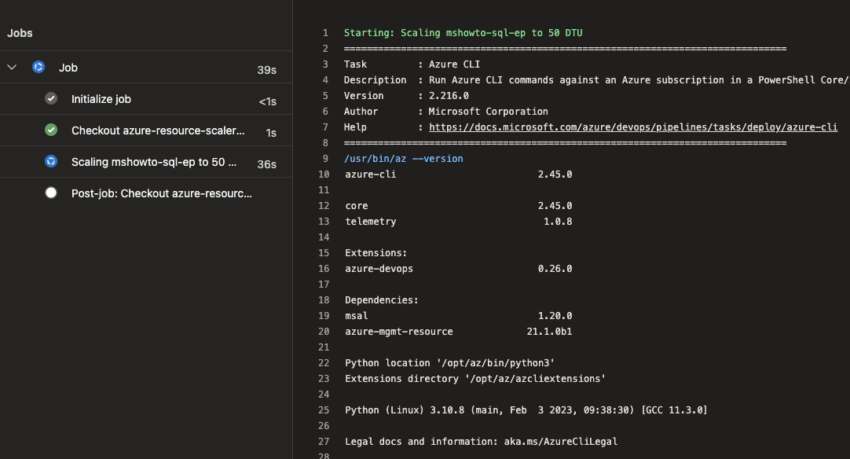Click log line number 1
The image size is (850, 459).
[325, 33]
